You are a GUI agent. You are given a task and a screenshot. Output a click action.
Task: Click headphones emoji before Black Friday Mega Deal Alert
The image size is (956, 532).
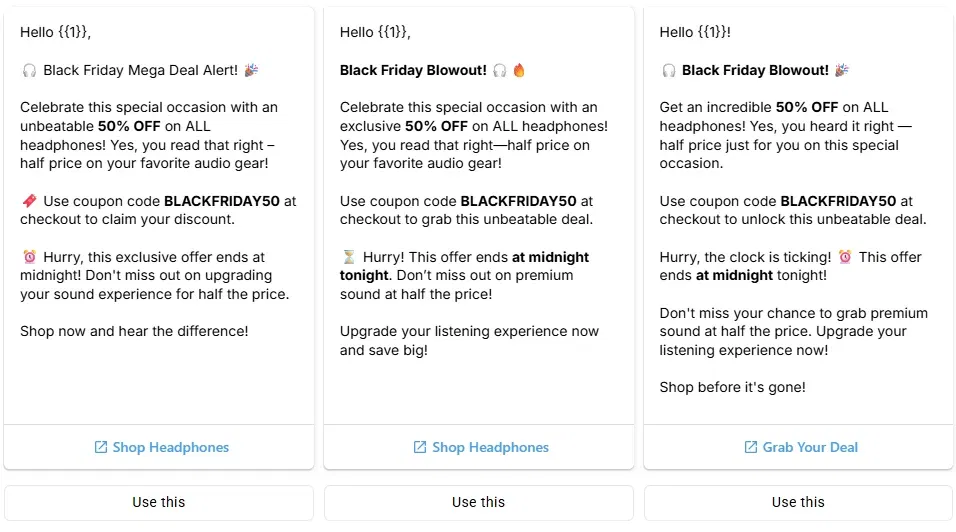coord(28,70)
